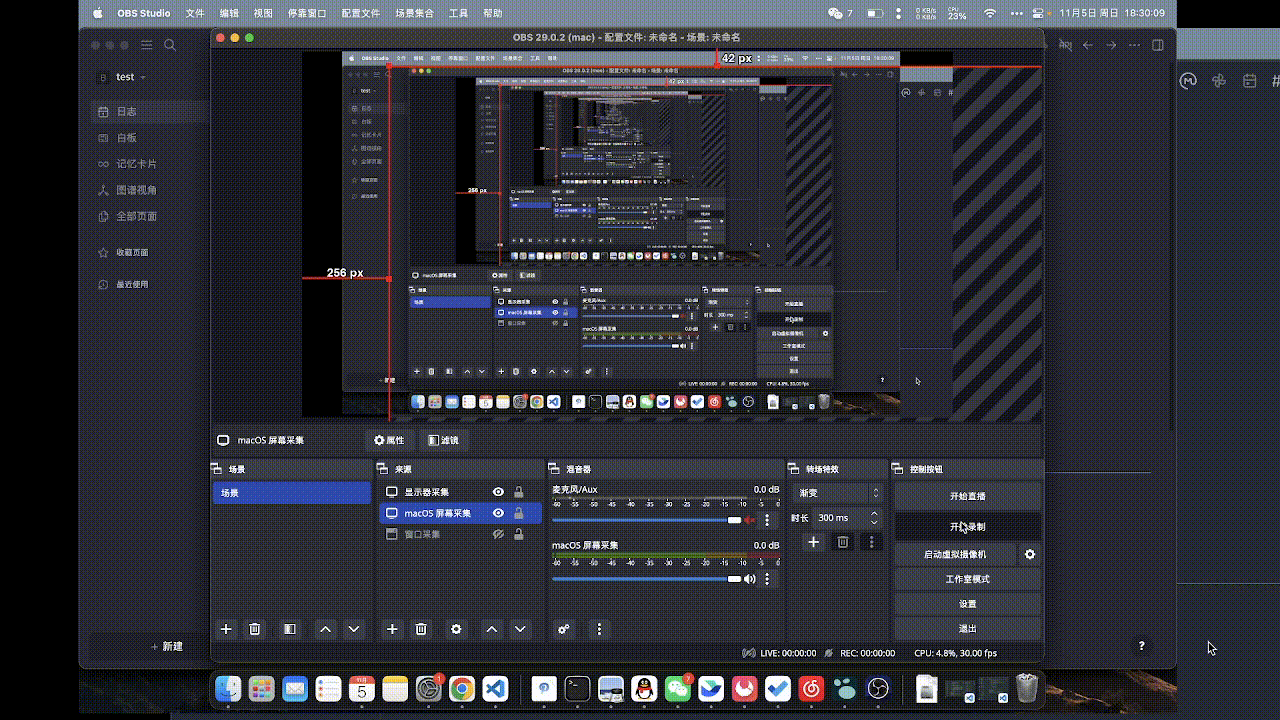Add a new source with the plus icon
This screenshot has height=720, width=1280.
(x=392, y=629)
